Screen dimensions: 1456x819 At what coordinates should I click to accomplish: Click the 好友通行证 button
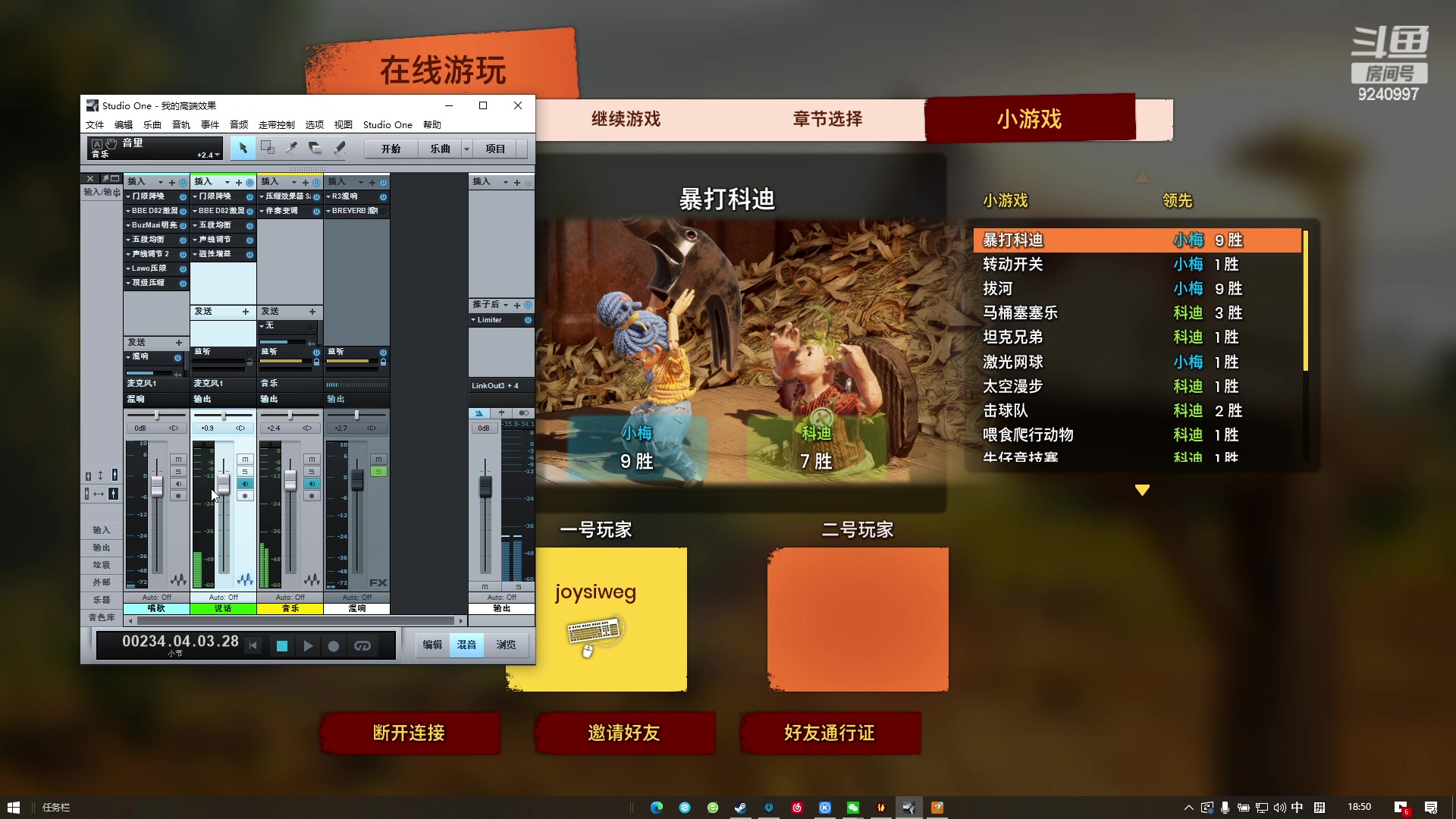830,733
